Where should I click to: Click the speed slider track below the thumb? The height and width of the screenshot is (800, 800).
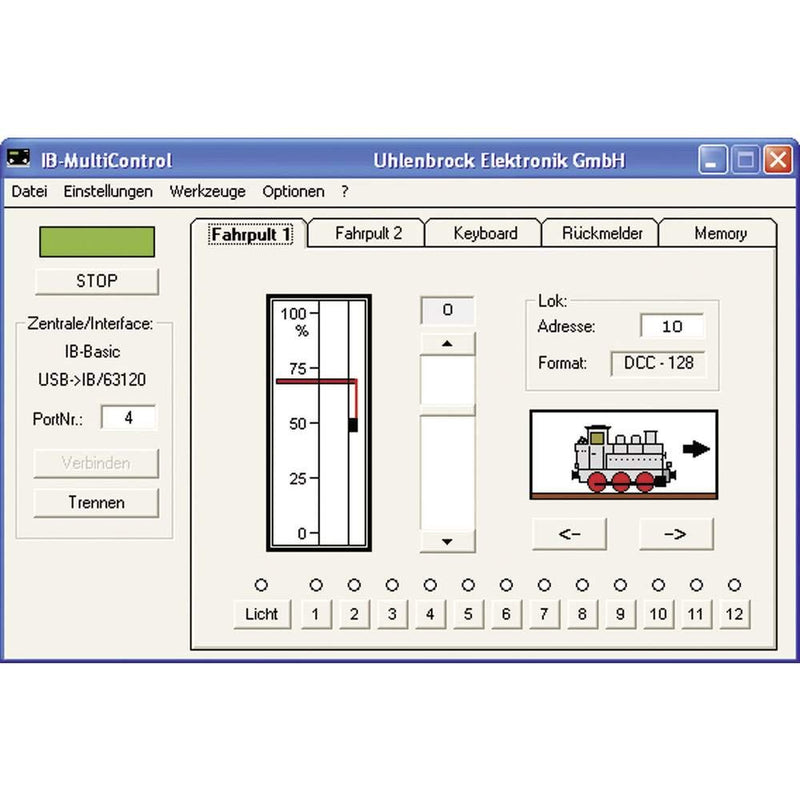pos(447,473)
